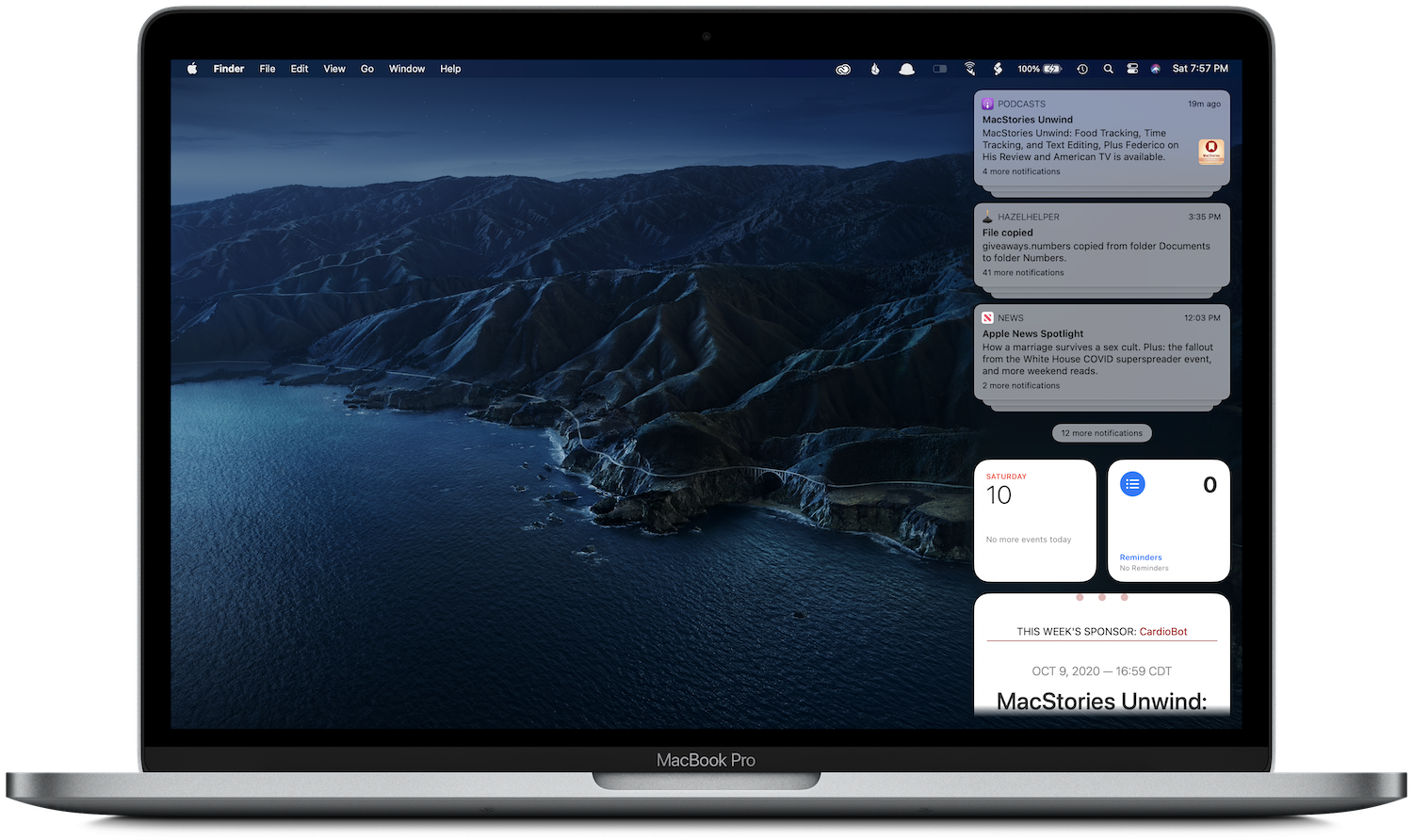Viewport: 1413px width, 840px height.
Task: Click 'No Reminders' text in Reminders widget
Action: tap(1145, 568)
